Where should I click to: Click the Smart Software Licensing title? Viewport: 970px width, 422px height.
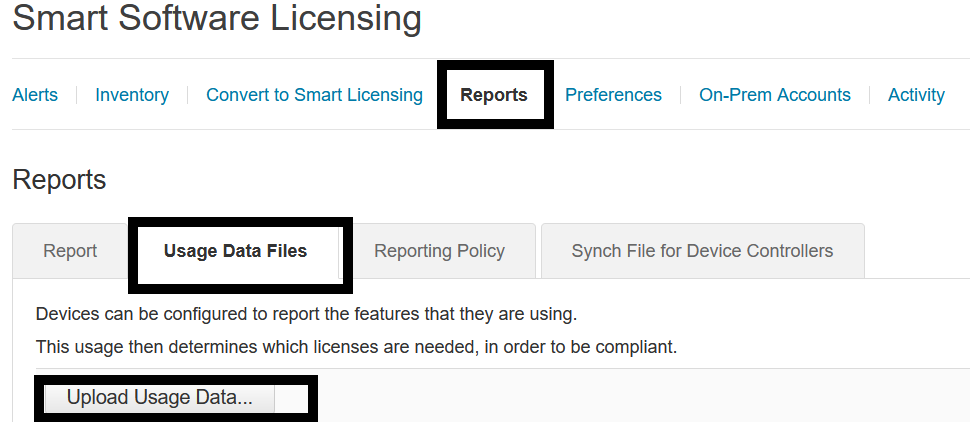pyautogui.click(x=217, y=17)
